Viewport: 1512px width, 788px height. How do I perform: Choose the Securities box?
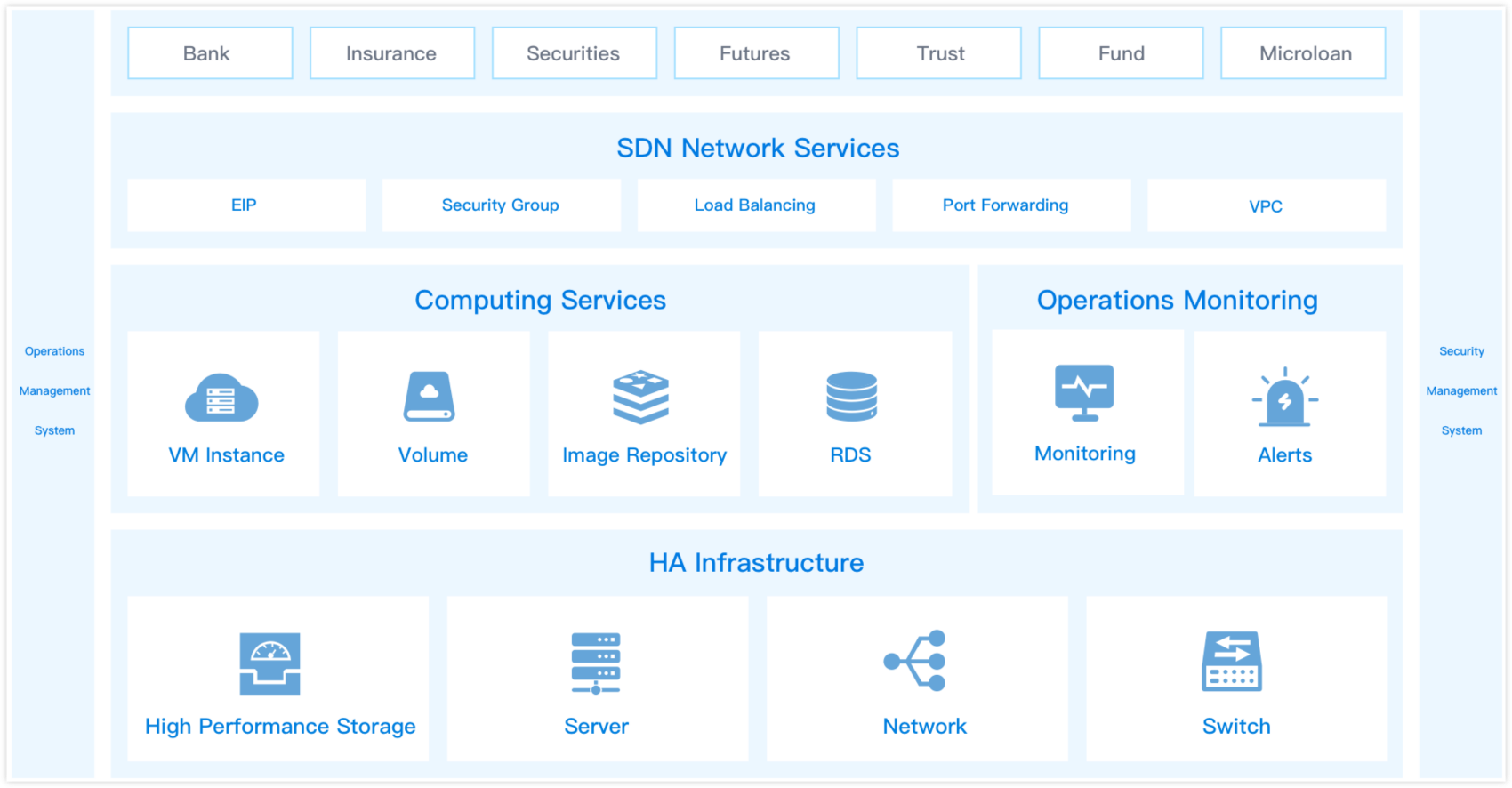[575, 53]
